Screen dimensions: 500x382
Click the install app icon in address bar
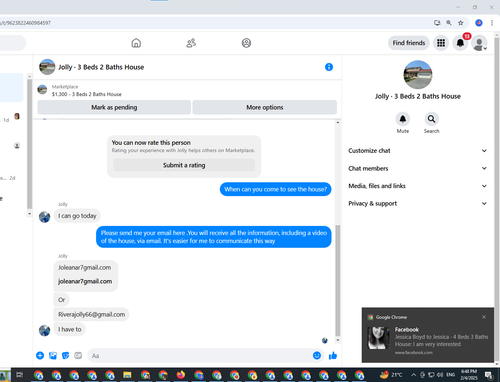tap(437, 23)
